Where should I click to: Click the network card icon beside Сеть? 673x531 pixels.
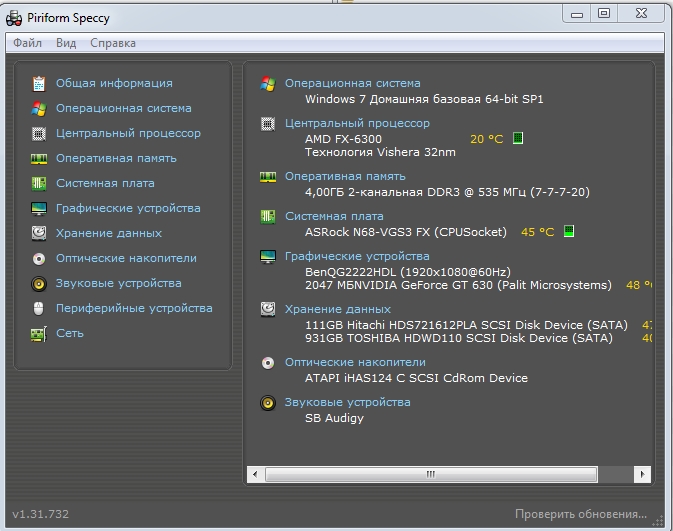point(39,334)
